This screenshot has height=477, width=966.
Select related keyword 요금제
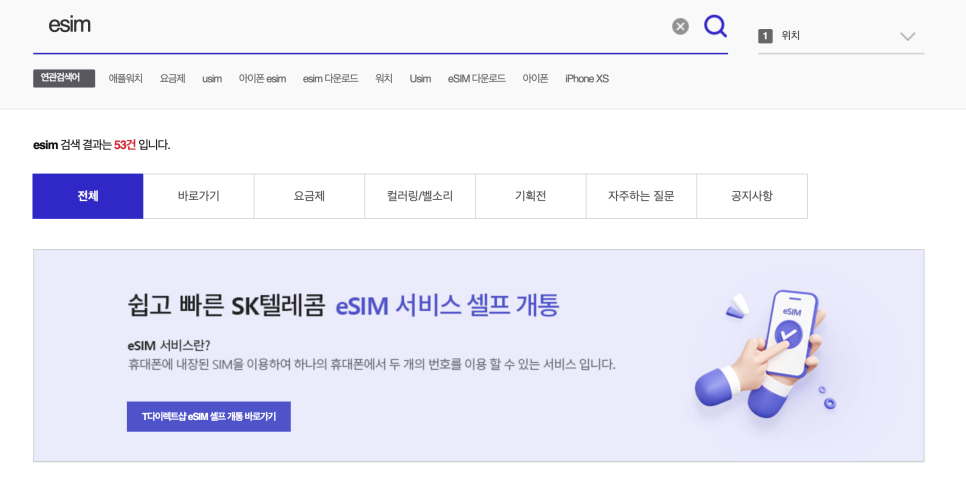pyautogui.click(x=172, y=79)
